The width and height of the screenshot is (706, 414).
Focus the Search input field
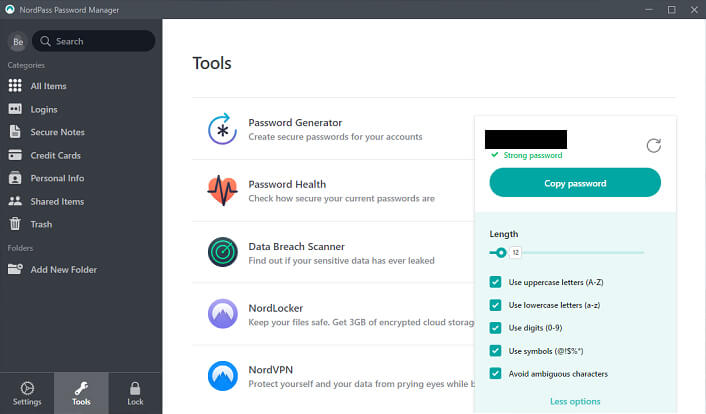click(x=94, y=41)
